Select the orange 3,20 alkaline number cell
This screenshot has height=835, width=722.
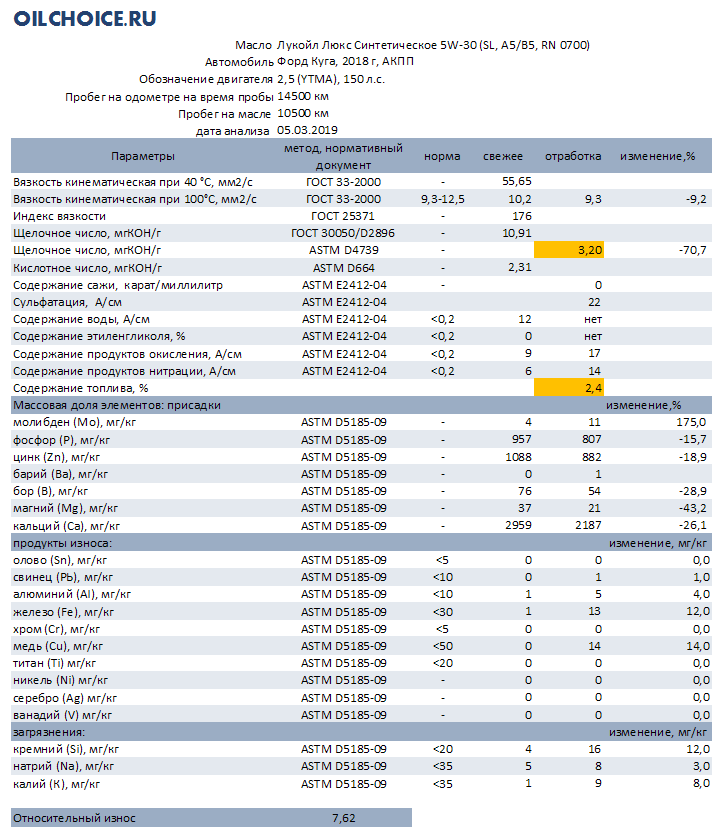pos(569,250)
